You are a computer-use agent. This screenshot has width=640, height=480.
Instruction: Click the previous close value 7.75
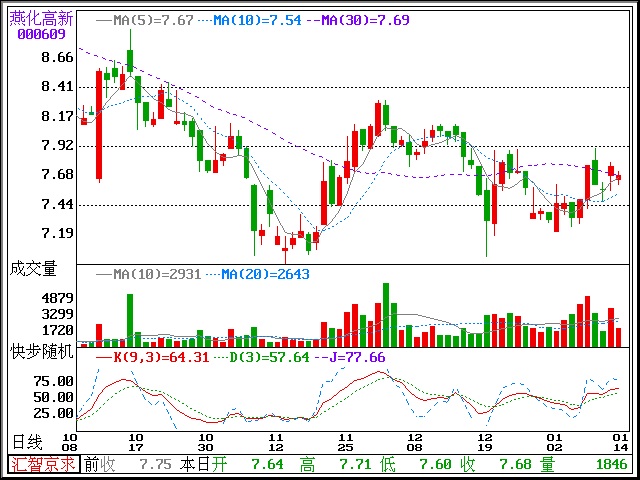click(x=155, y=464)
